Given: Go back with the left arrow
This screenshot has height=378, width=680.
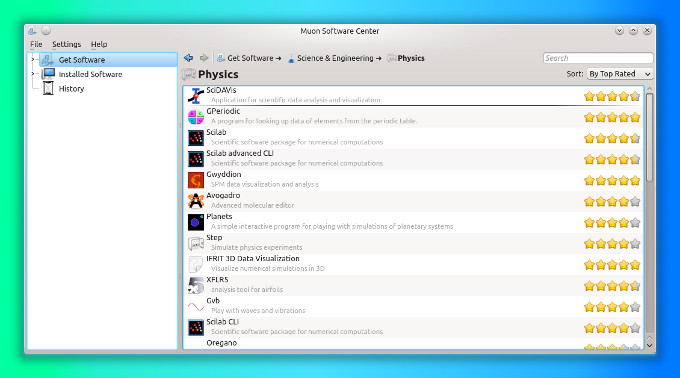Looking at the screenshot, I should coord(188,58).
